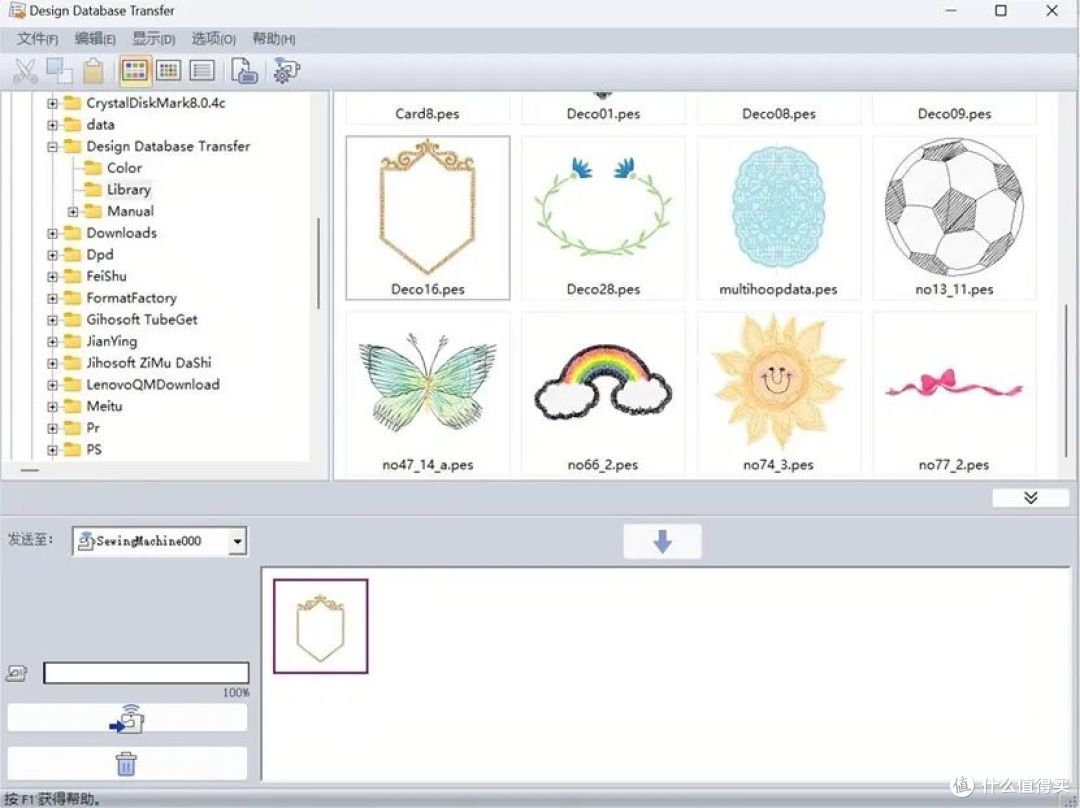
Task: Open the 文件(F) menu
Action: [37, 39]
